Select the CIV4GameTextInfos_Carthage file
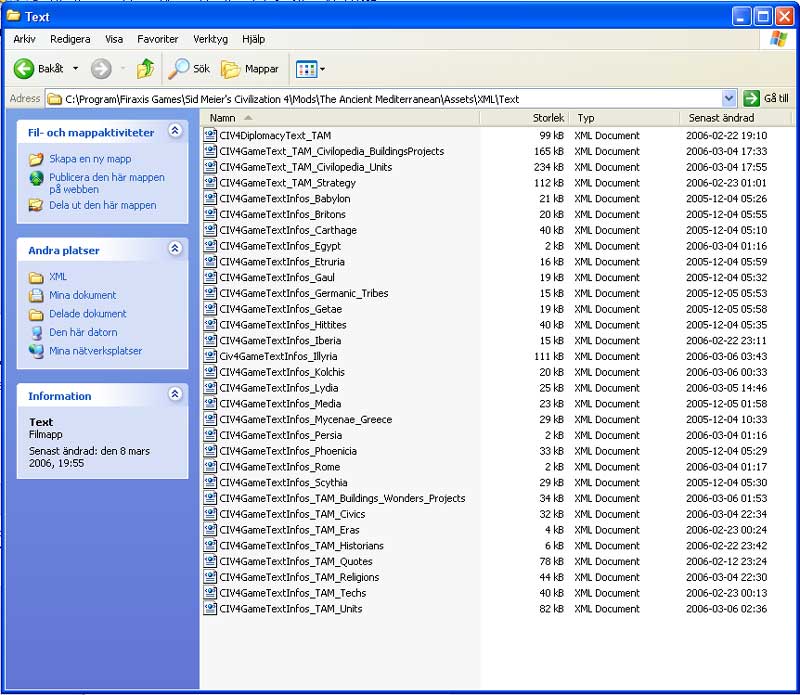The width and height of the screenshot is (800, 695). coord(287,230)
